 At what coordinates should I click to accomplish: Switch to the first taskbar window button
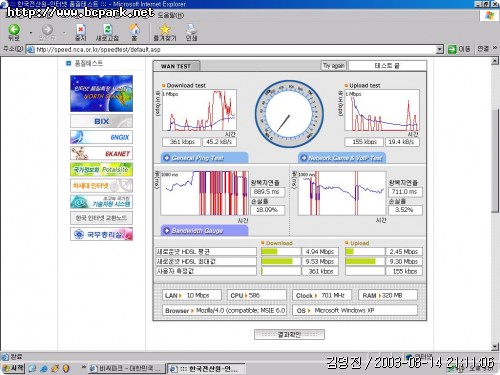coord(127,369)
